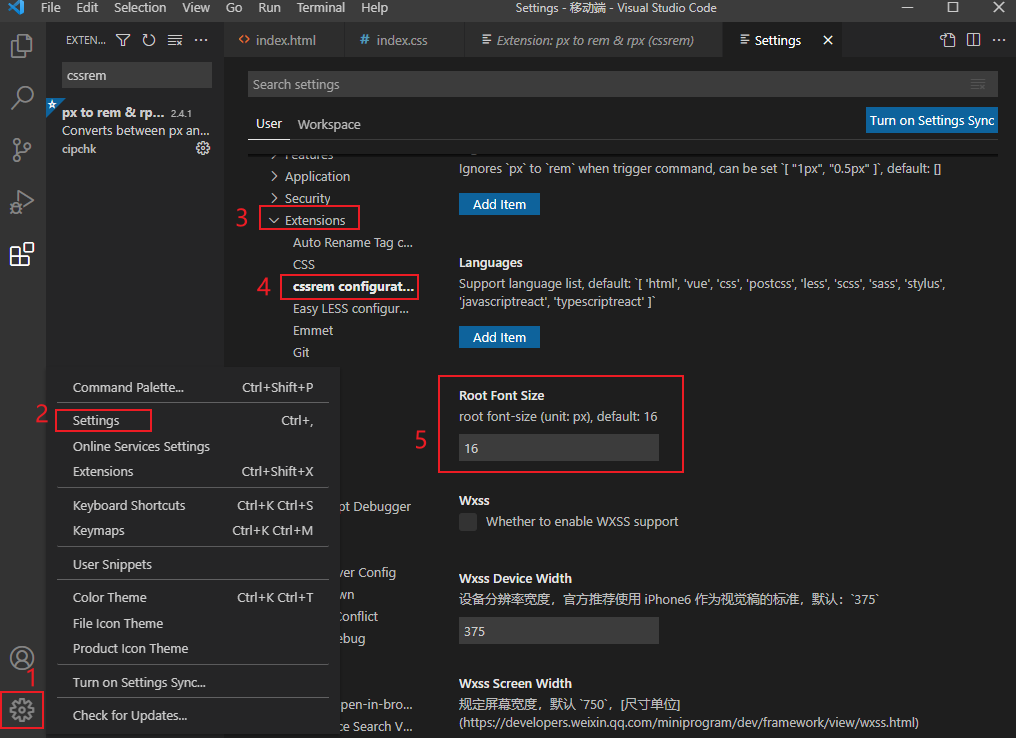Image resolution: width=1016 pixels, height=738 pixels.
Task: Open the Terminal menu
Action: click(x=321, y=8)
